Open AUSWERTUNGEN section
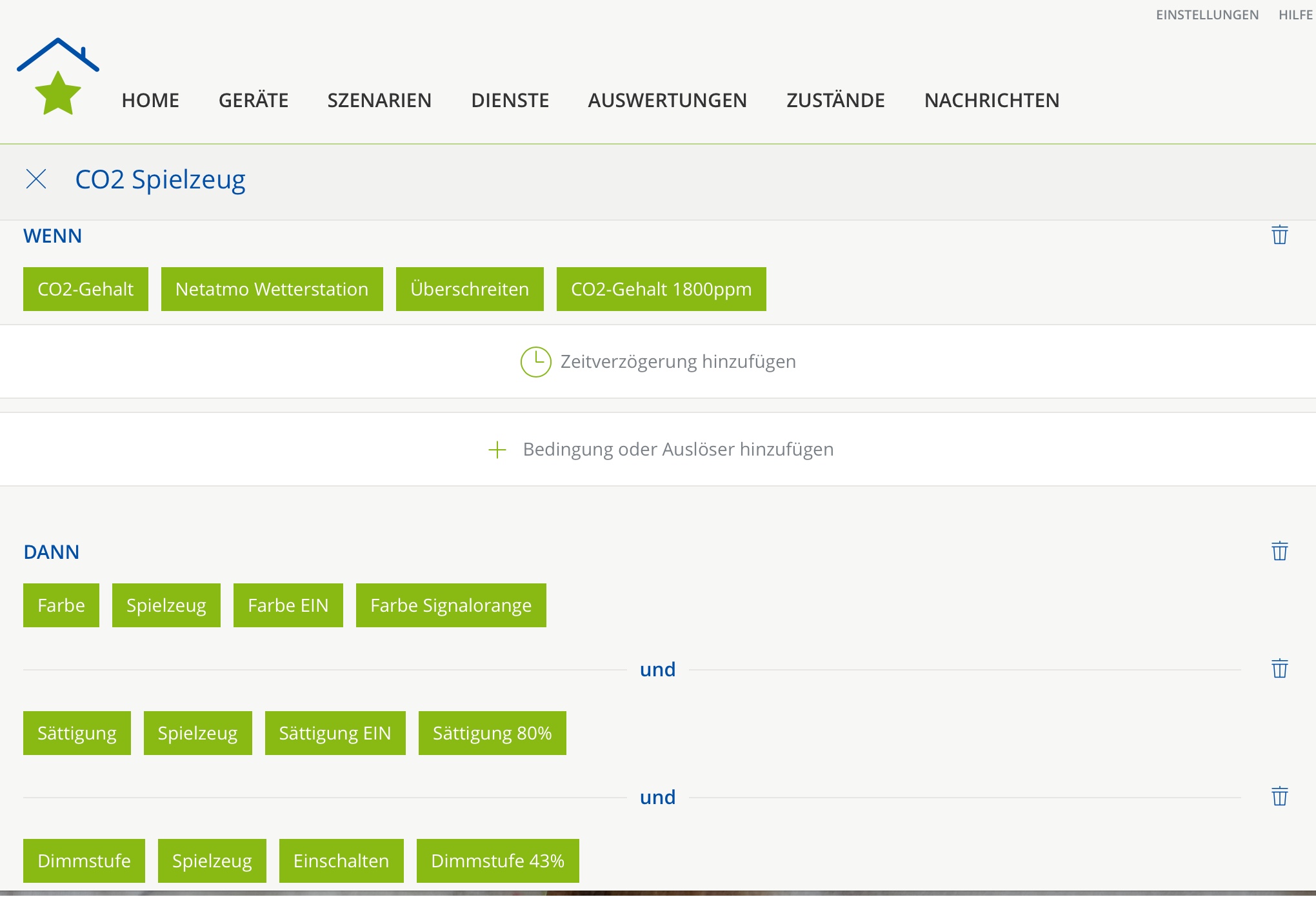1316x897 pixels. pyautogui.click(x=667, y=100)
